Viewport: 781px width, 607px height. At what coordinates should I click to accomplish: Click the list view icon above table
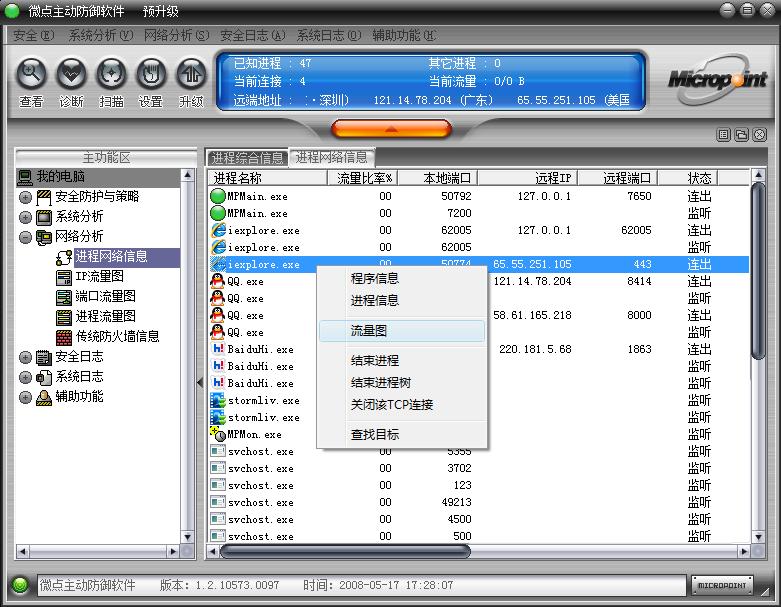click(724, 134)
